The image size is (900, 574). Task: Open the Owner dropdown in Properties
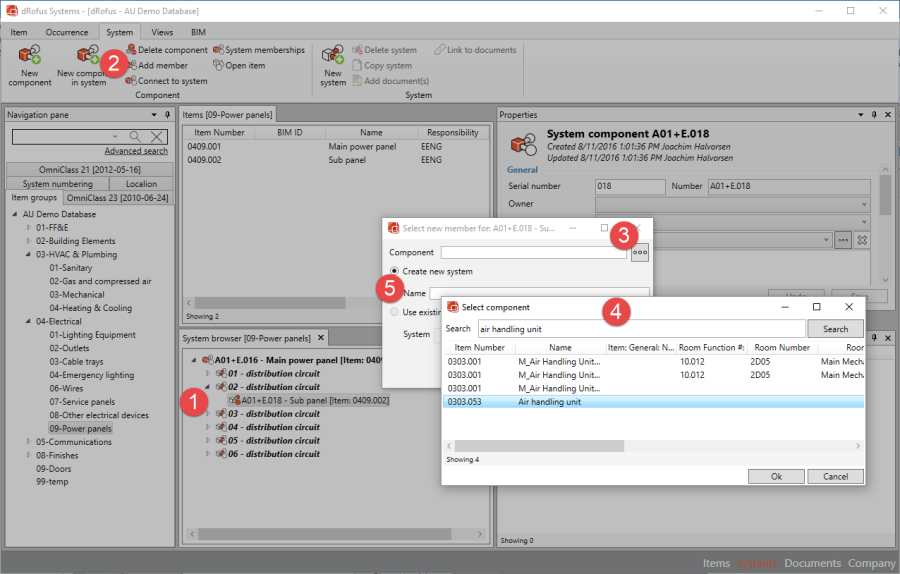tap(863, 203)
